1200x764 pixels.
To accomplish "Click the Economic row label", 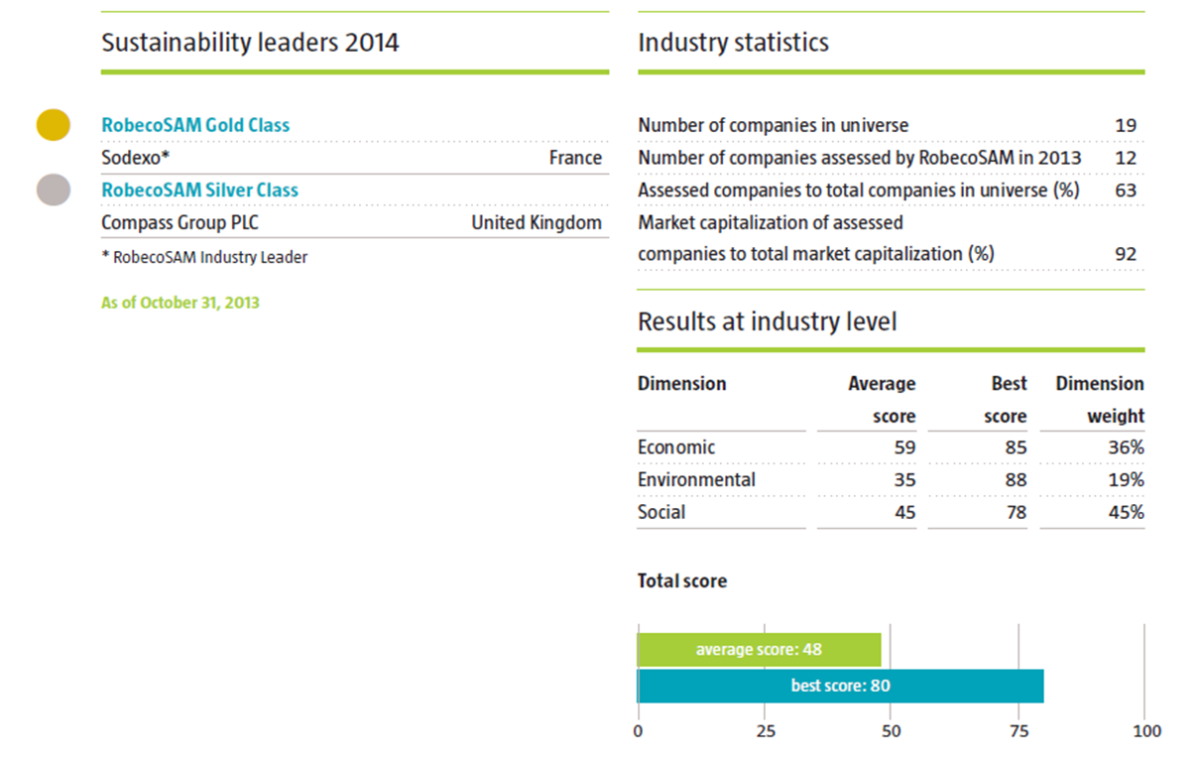I will pyautogui.click(x=677, y=447).
